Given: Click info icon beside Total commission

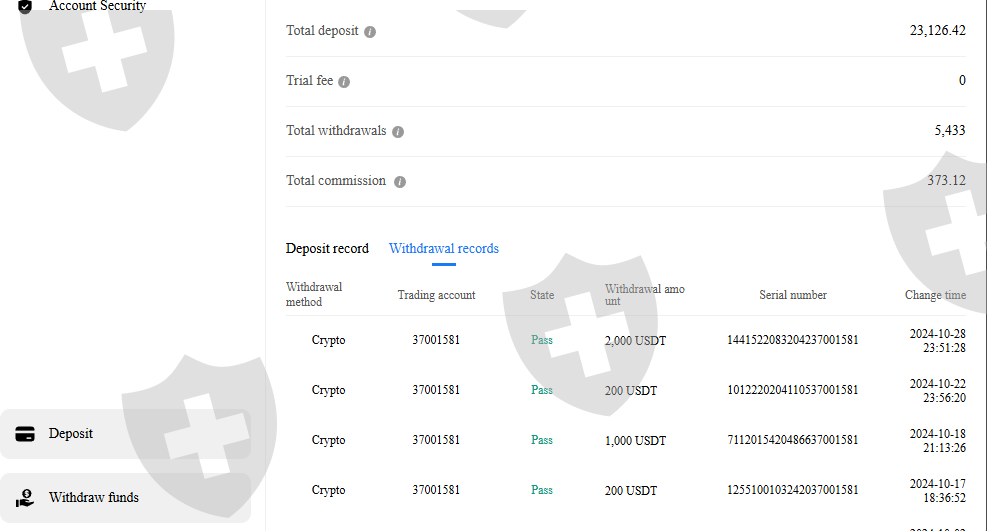Looking at the screenshot, I should tap(400, 182).
